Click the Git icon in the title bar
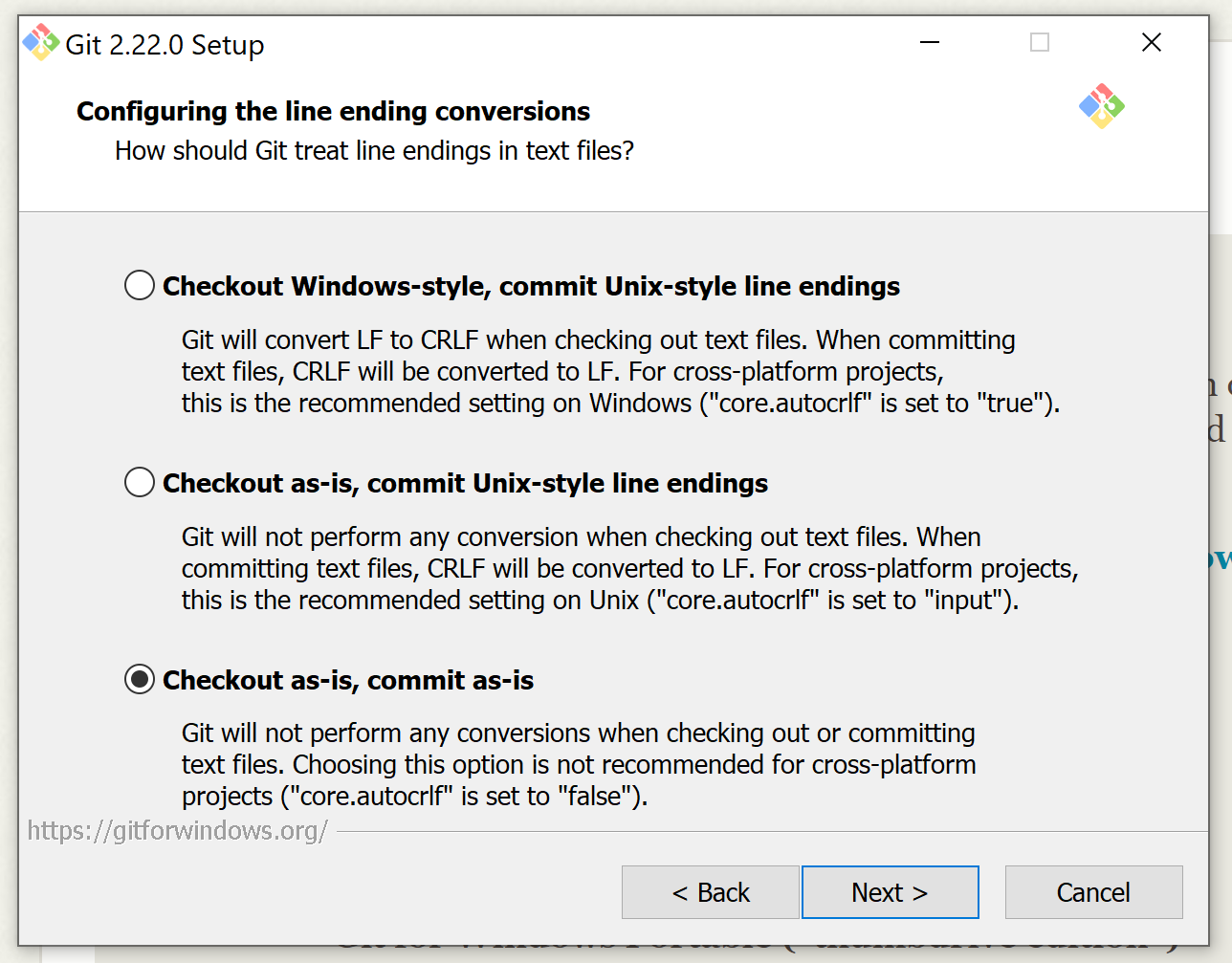This screenshot has width=1232, height=963. click(x=41, y=43)
